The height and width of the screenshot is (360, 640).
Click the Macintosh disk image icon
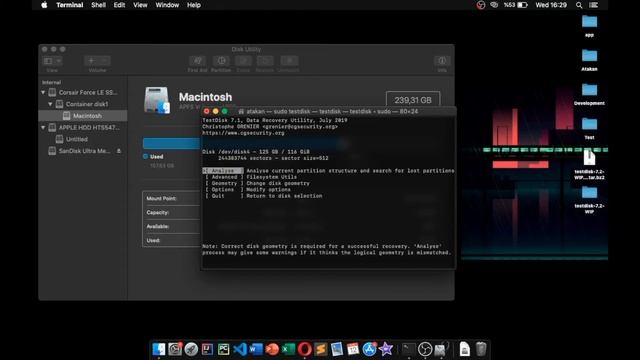[x=157, y=100]
